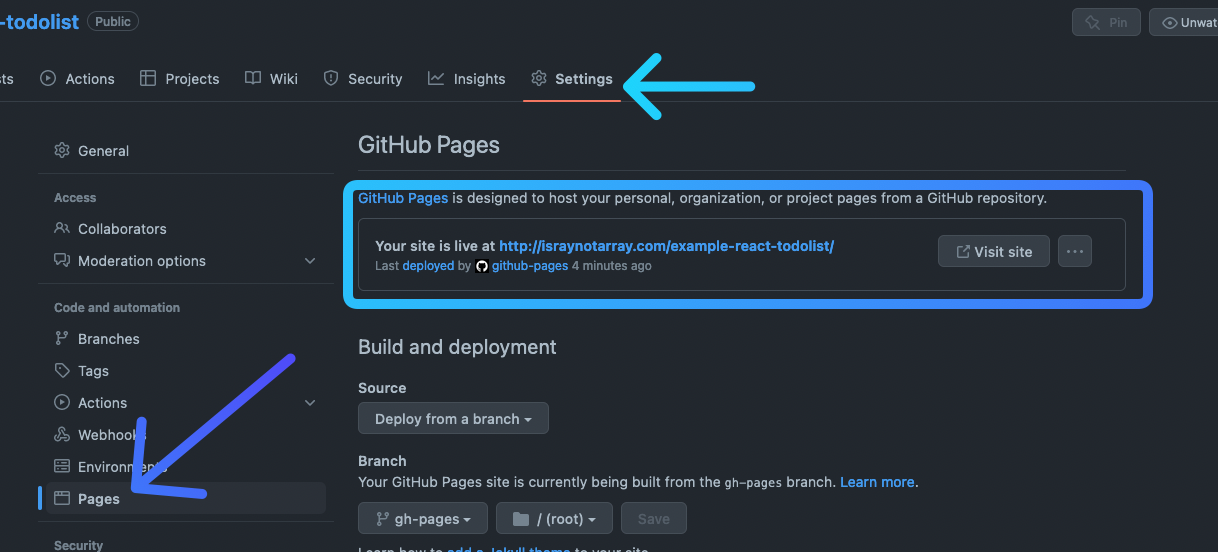Open the gh-pages branch dropdown

[x=422, y=519]
